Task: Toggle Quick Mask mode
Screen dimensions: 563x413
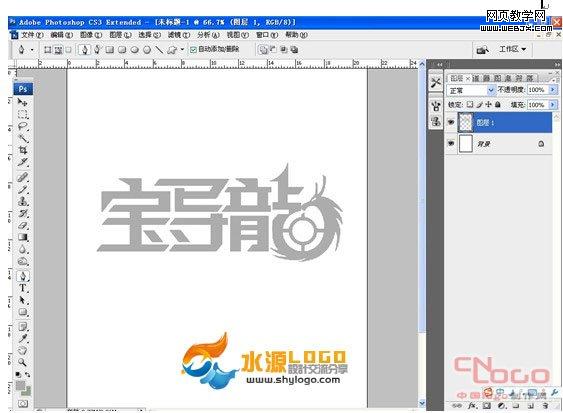Action: point(23,404)
